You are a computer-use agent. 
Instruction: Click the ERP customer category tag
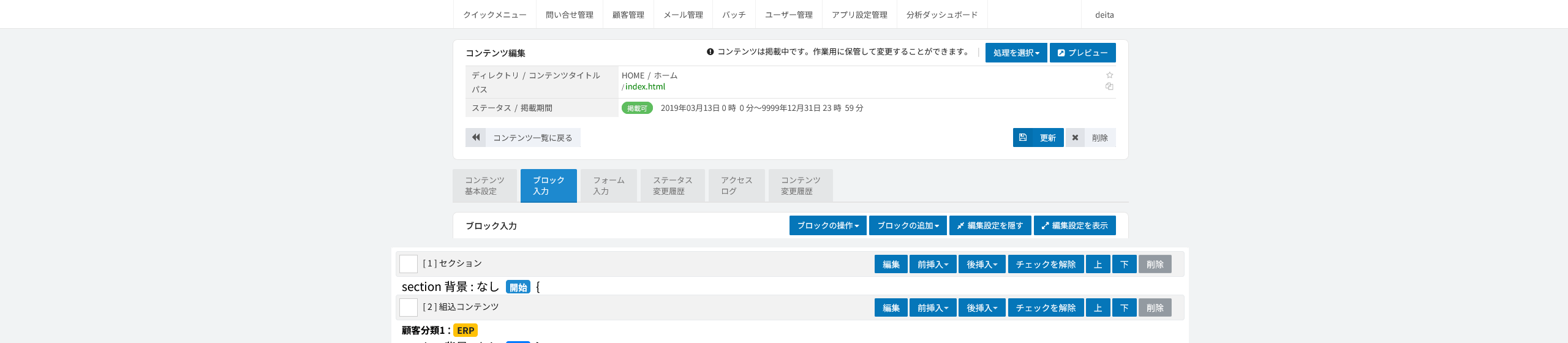tap(466, 331)
